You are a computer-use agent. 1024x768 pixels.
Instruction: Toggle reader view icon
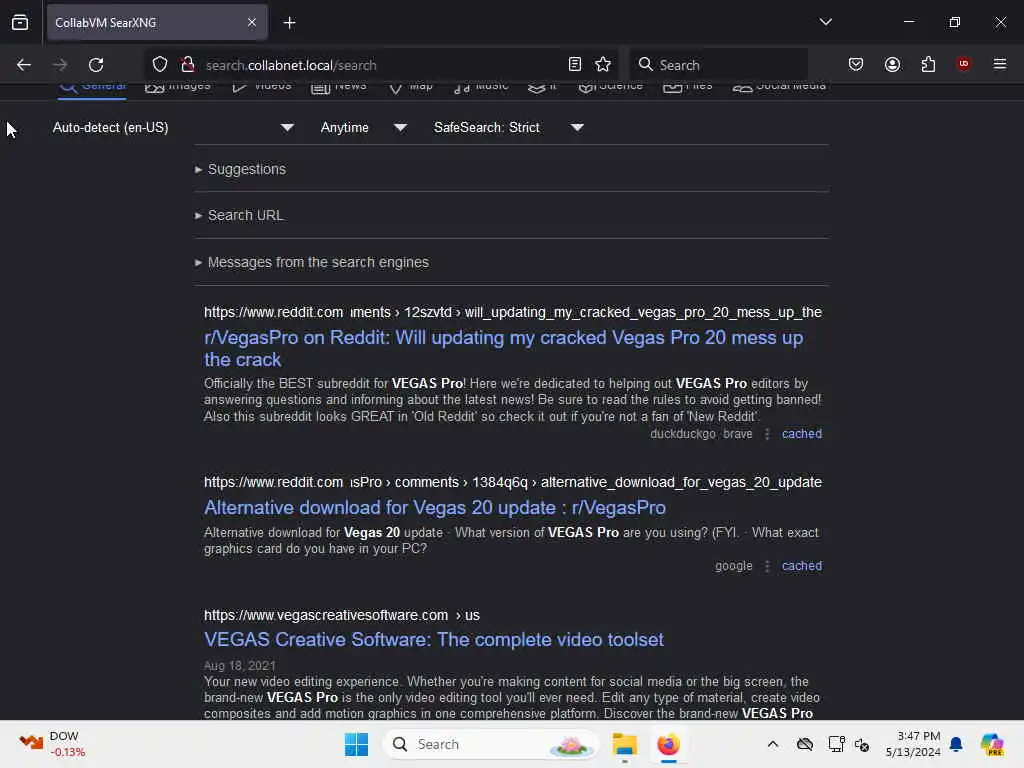pos(575,64)
